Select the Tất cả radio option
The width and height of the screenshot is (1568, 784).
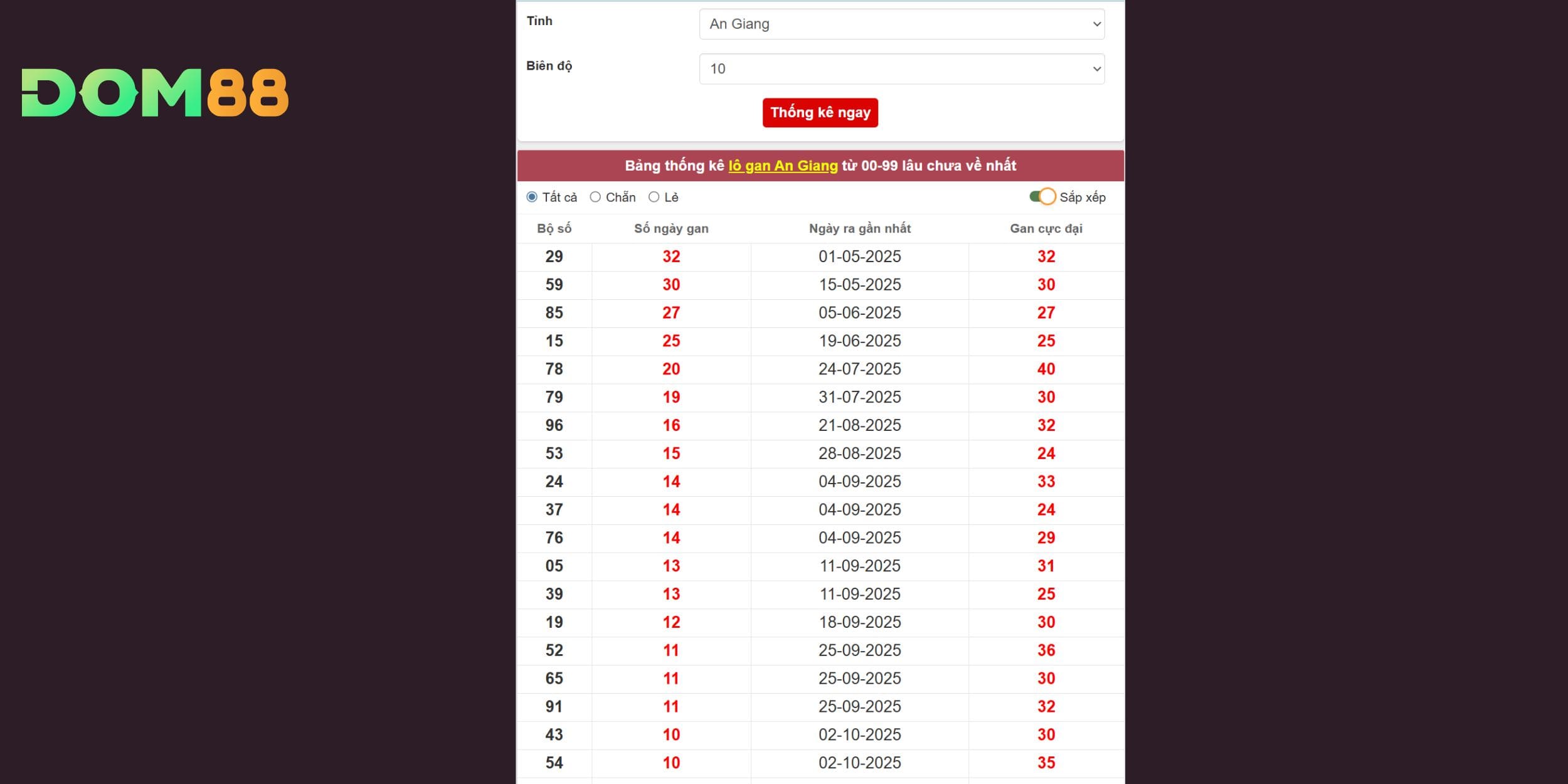532,197
